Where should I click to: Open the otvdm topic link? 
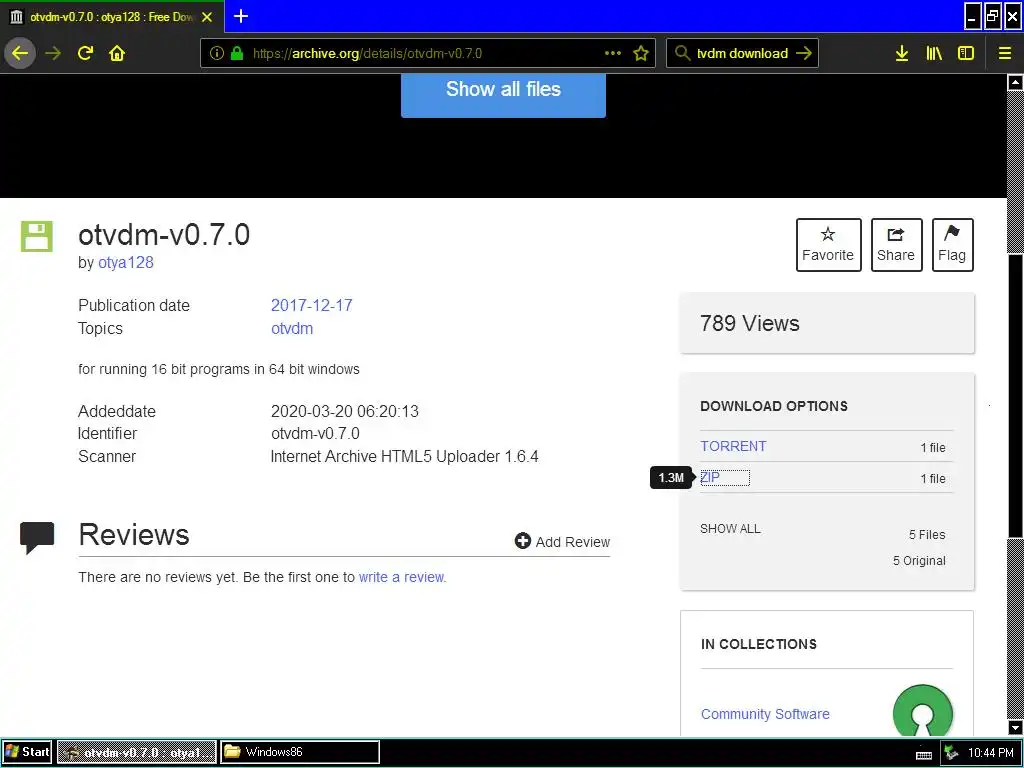click(292, 328)
